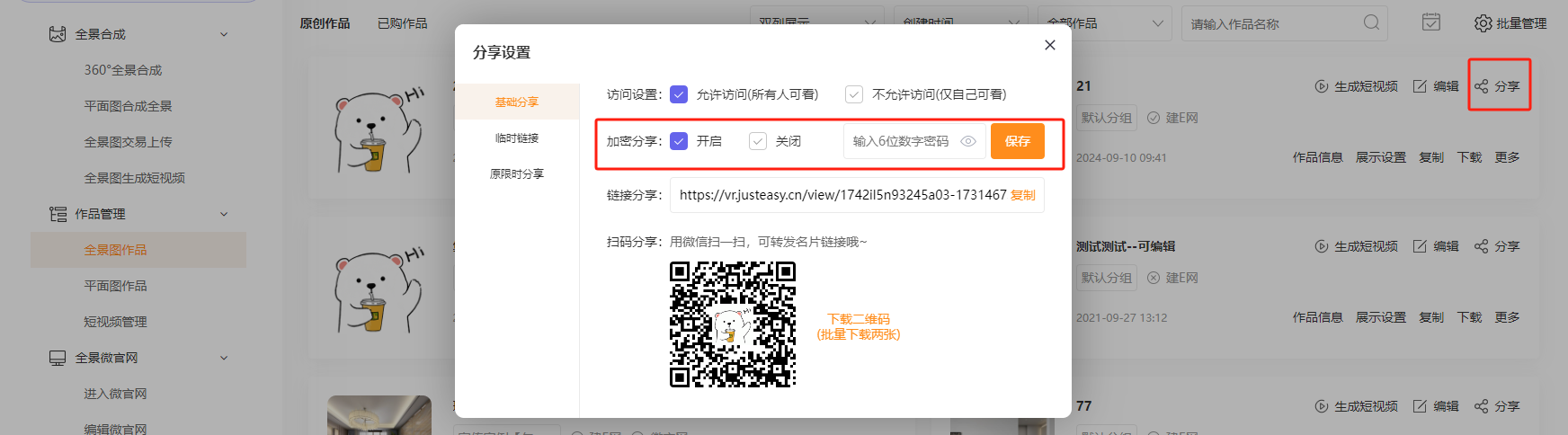Click the share icon in first work row
Image resolution: width=1568 pixels, height=435 pixels.
1481,86
